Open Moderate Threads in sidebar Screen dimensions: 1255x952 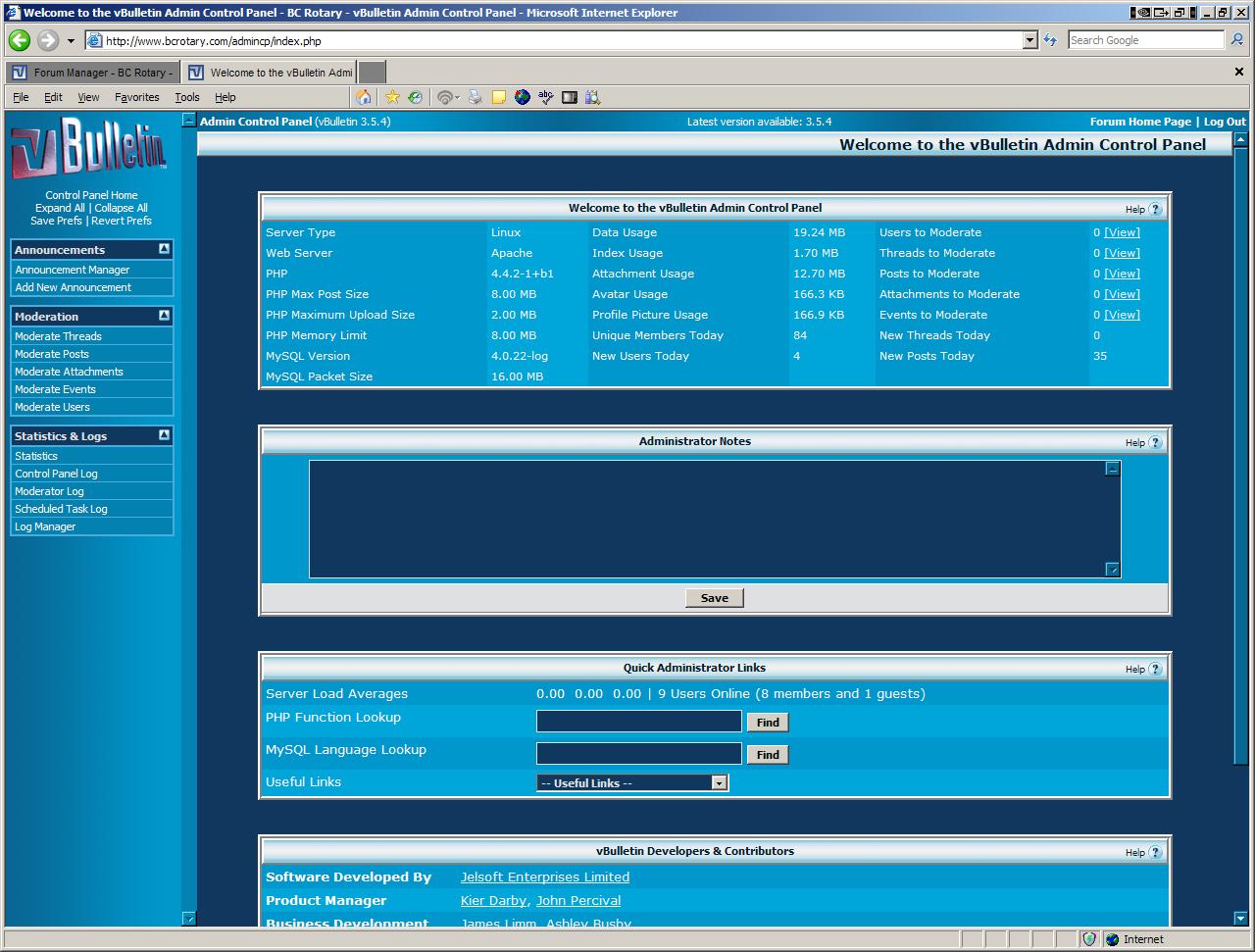click(x=58, y=336)
